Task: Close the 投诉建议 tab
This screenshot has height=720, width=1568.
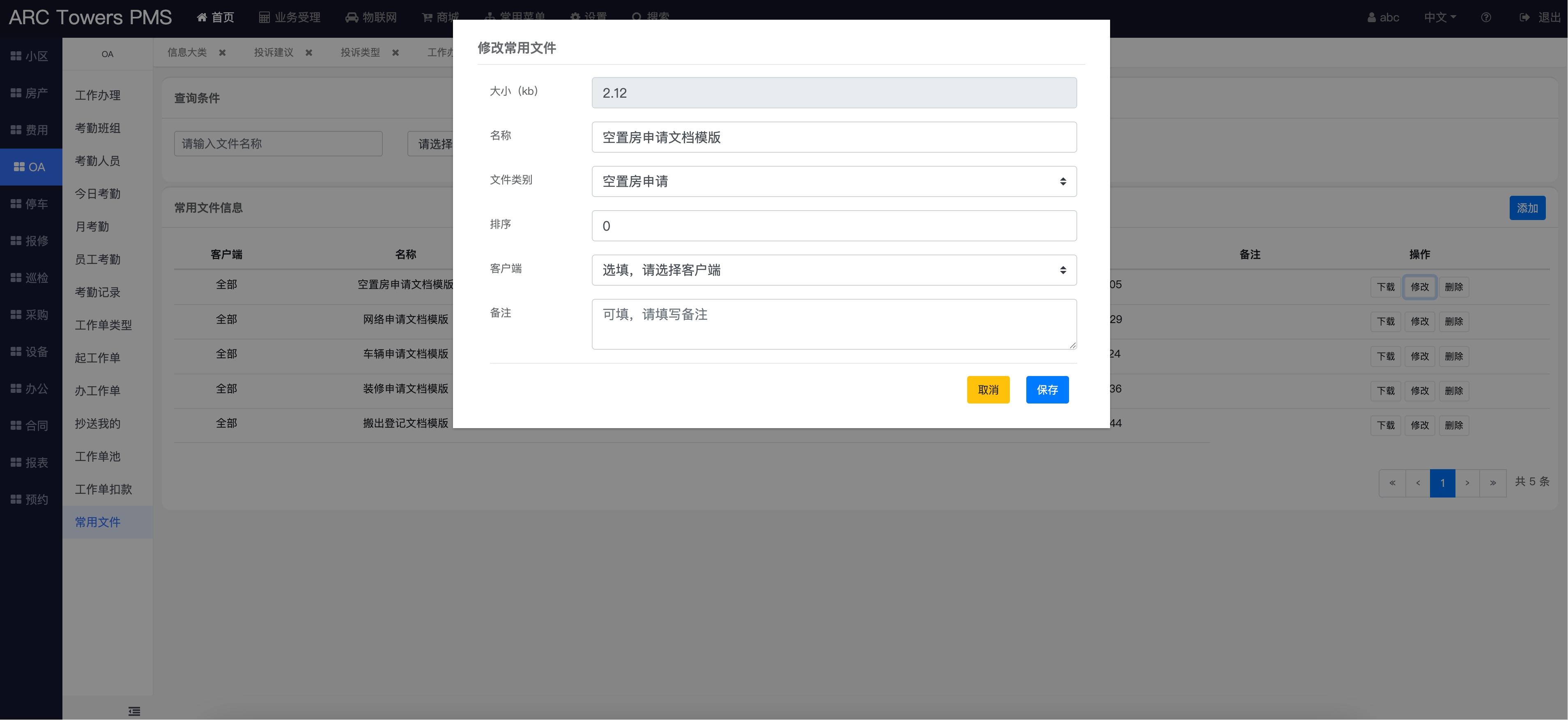Action: click(x=309, y=53)
